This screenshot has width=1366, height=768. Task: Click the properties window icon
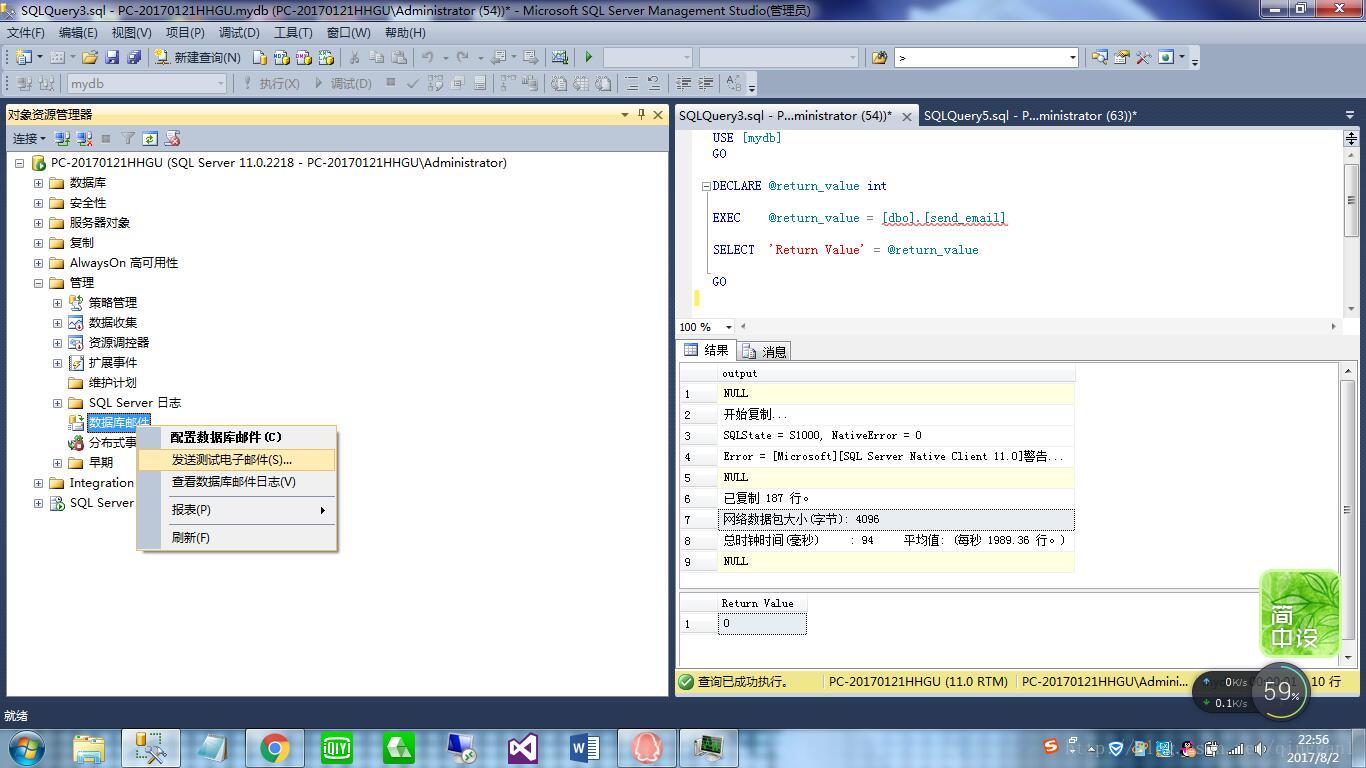pyautogui.click(x=1121, y=57)
